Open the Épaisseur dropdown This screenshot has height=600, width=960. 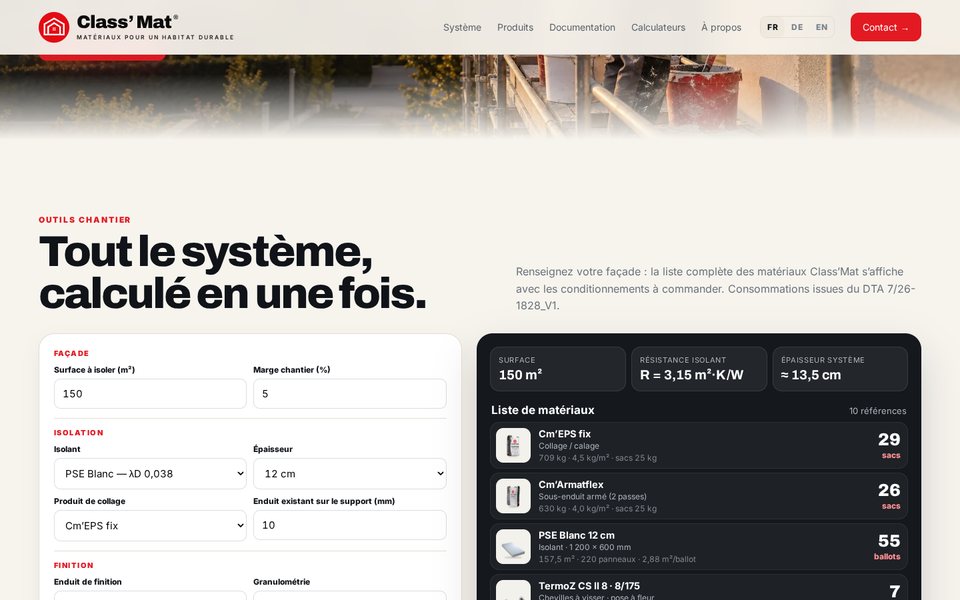coord(350,474)
